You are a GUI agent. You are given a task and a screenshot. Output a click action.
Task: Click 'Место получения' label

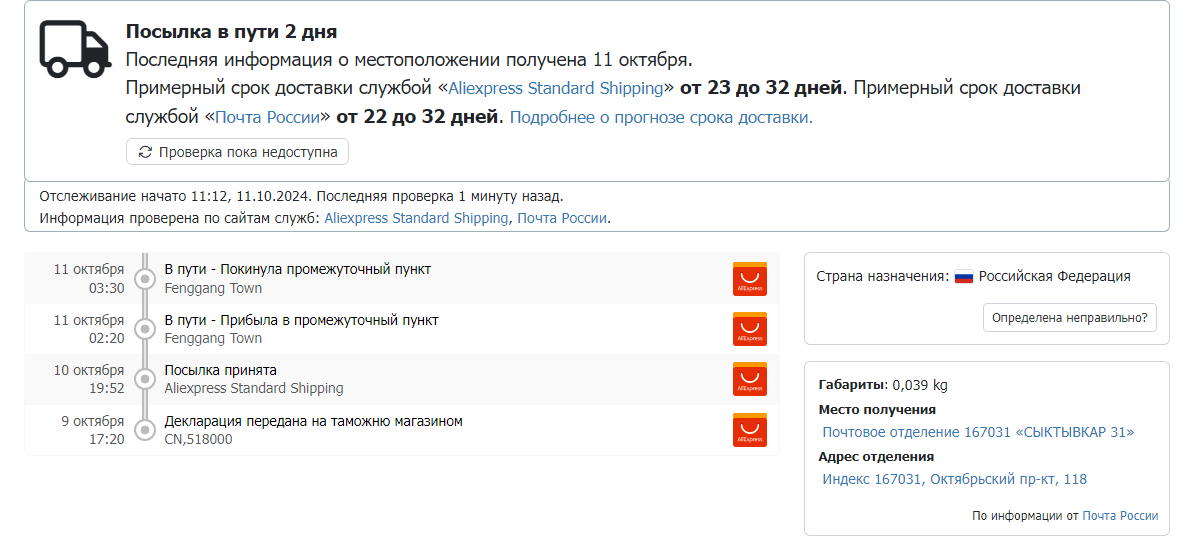click(x=877, y=410)
